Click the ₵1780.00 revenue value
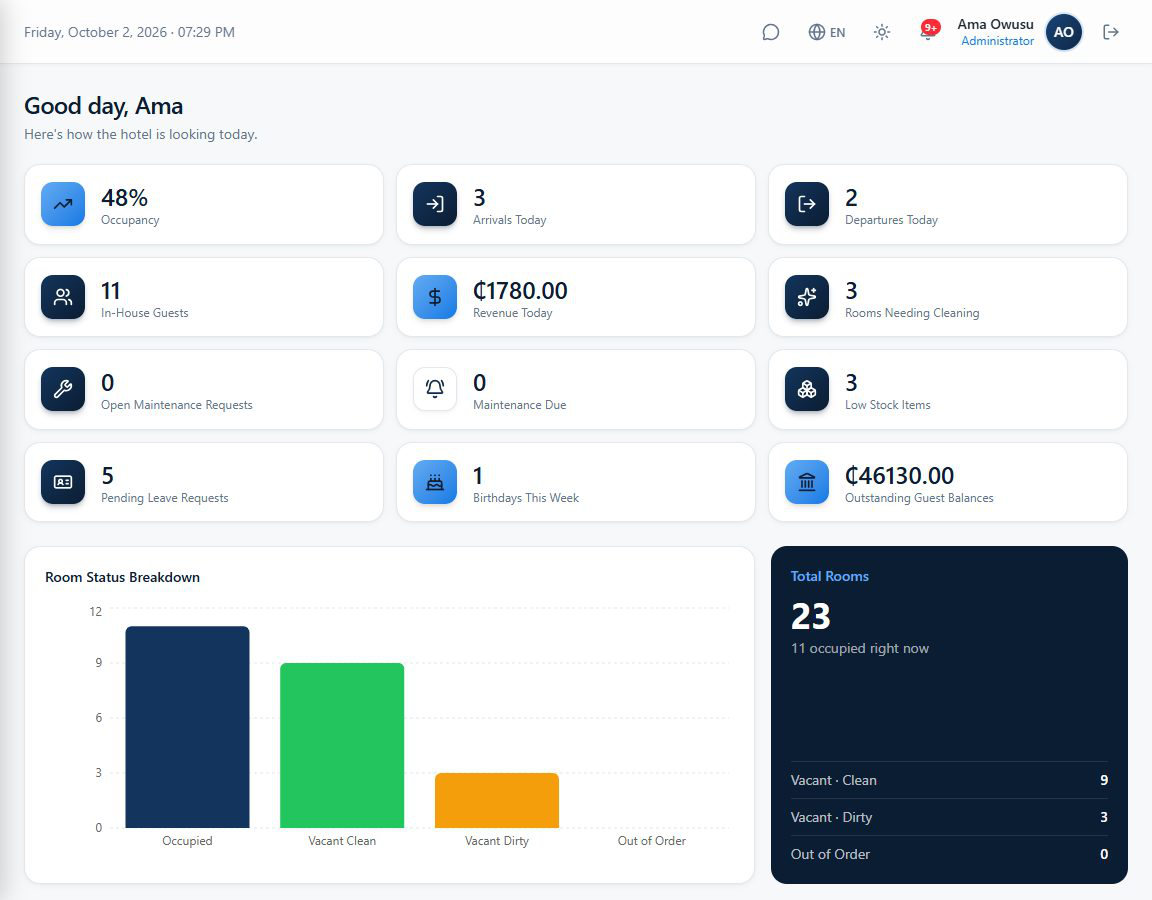 pyautogui.click(x=520, y=291)
